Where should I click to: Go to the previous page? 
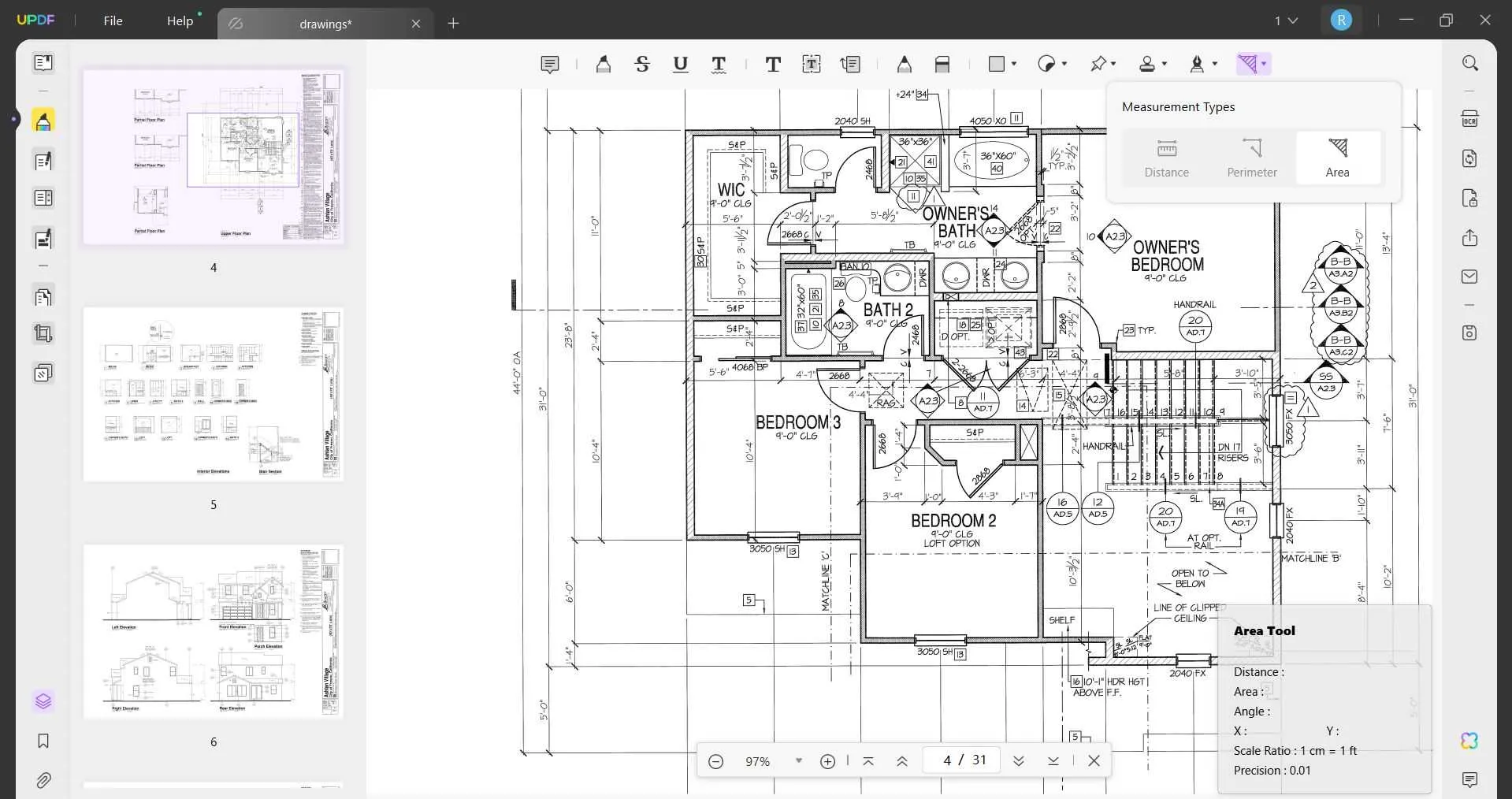click(902, 761)
